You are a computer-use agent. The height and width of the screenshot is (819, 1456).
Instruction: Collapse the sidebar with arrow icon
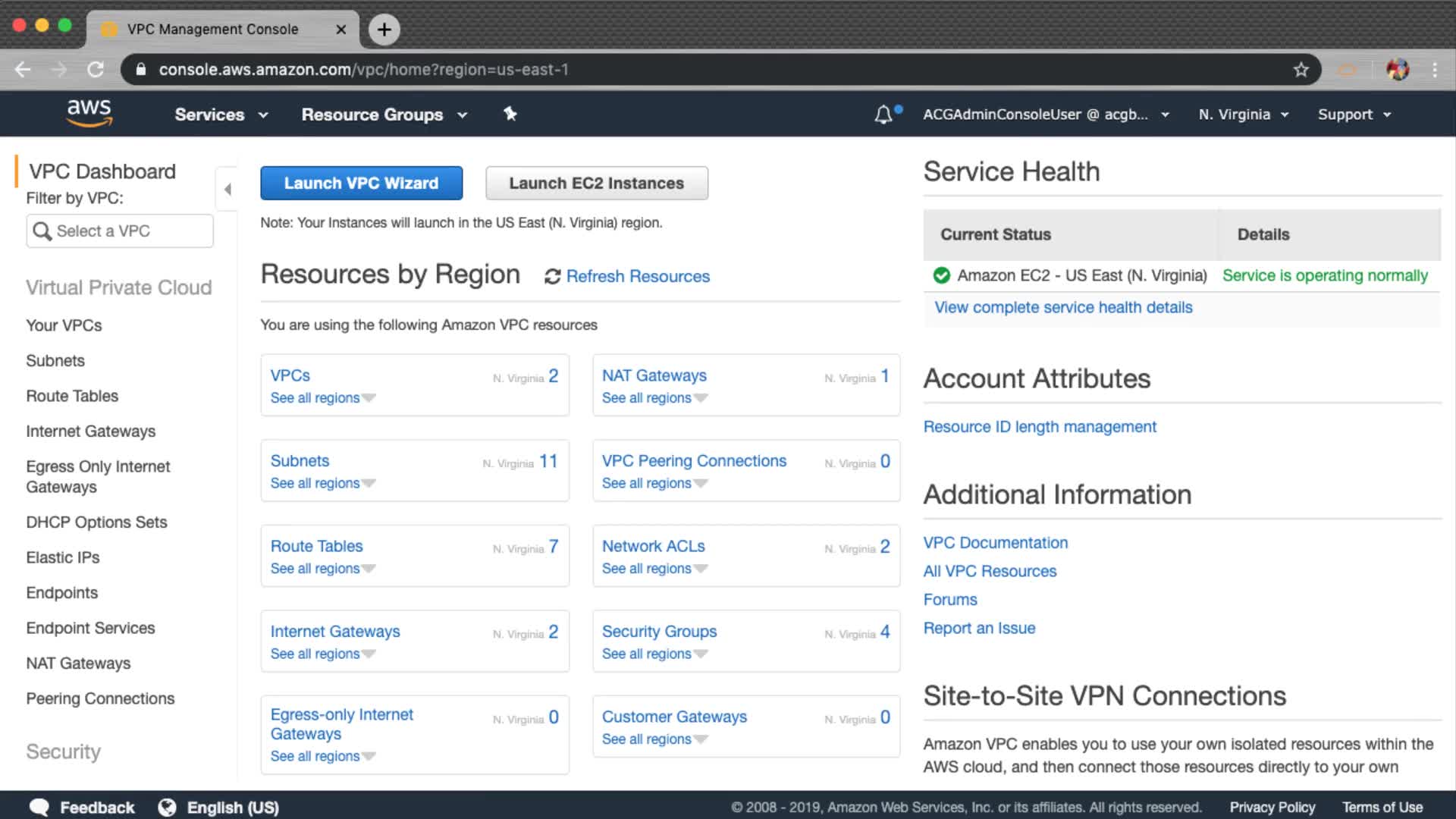[227, 190]
